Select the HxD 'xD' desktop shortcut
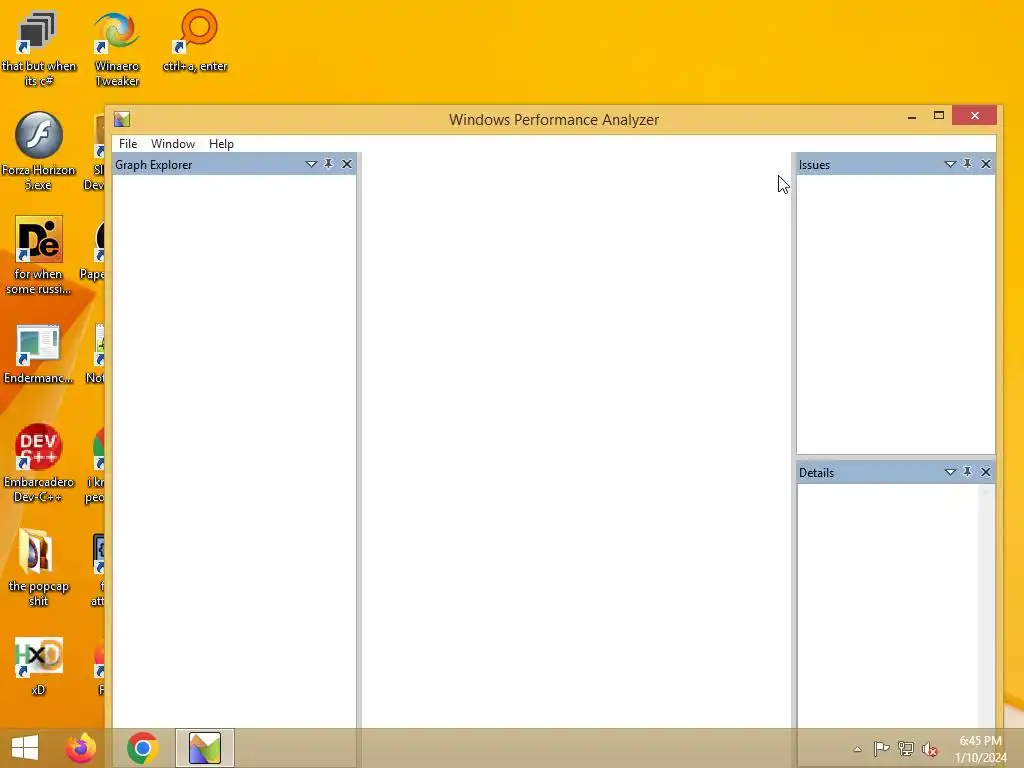 pos(39,666)
